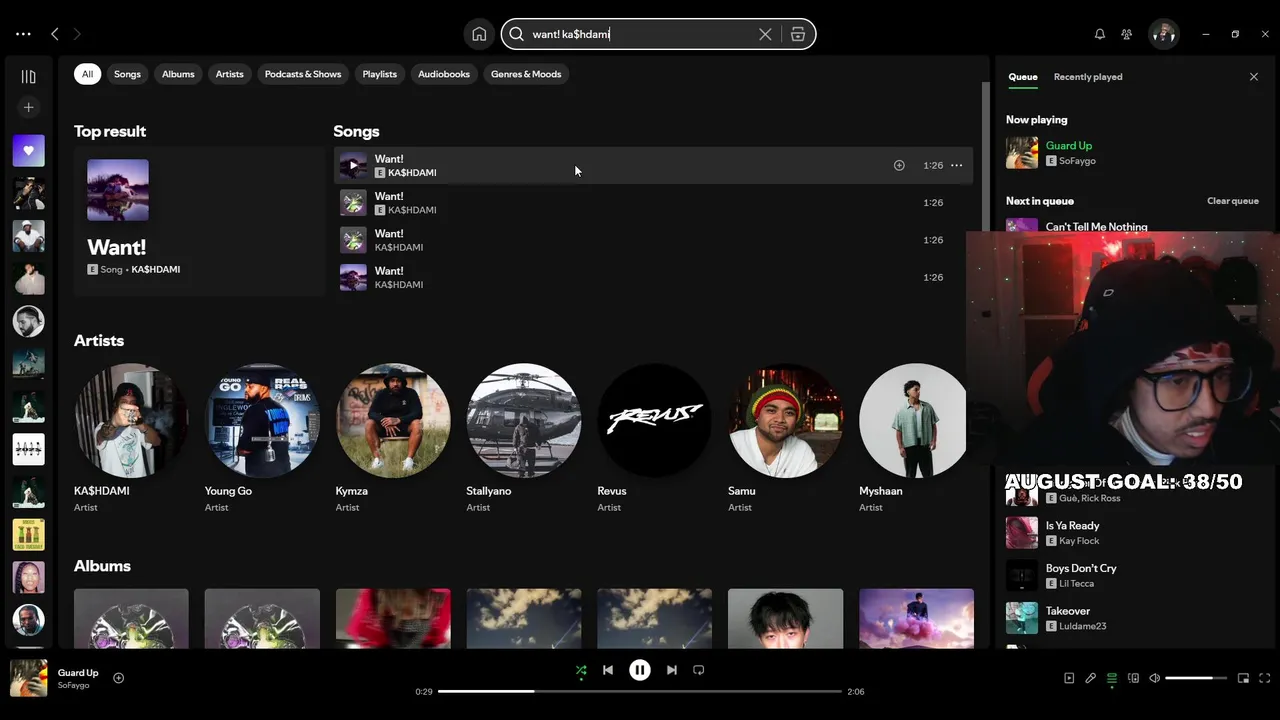
Task: Open more options for first Want! song
Action: tap(956, 165)
